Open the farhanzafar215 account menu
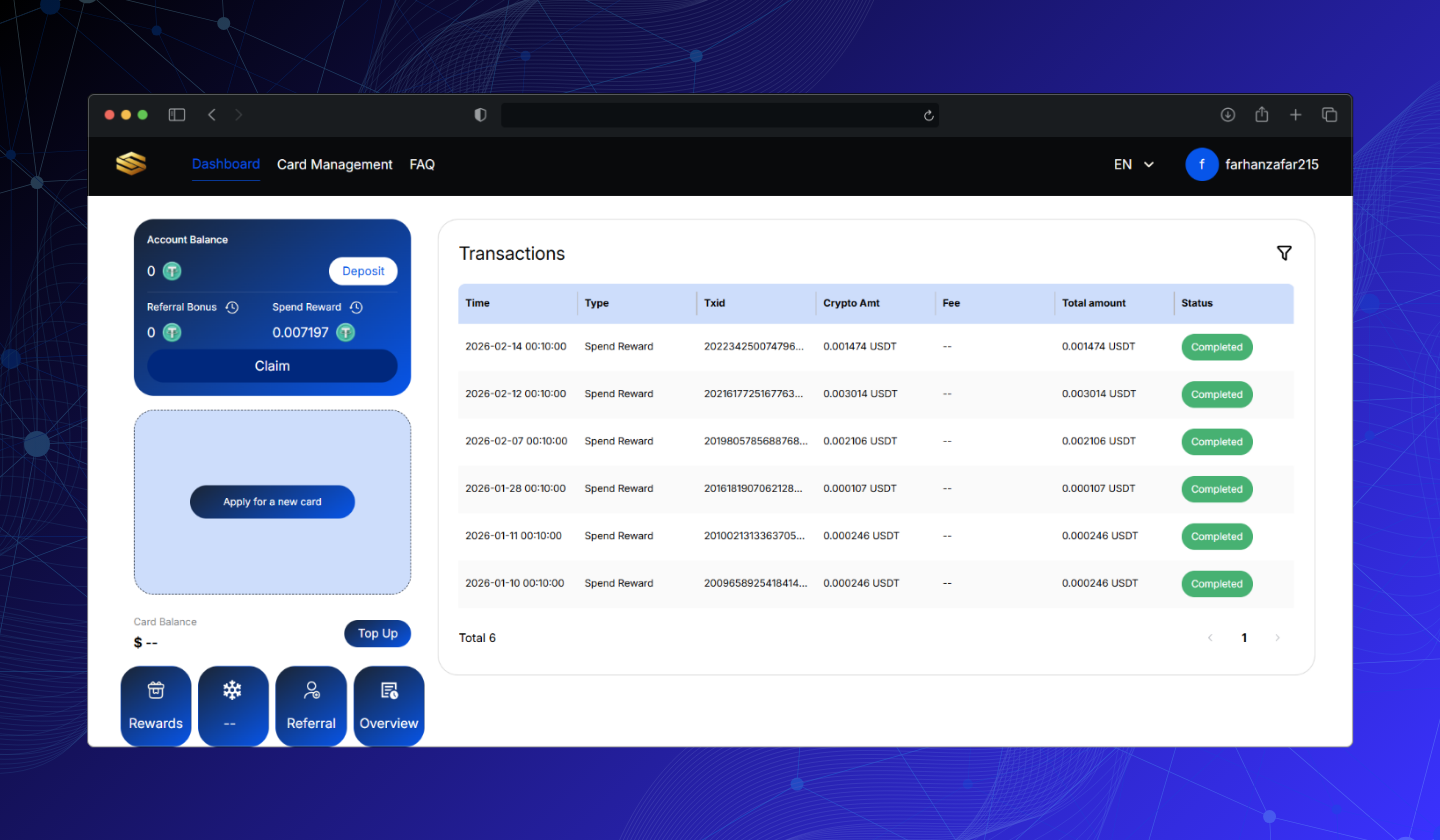 pyautogui.click(x=1252, y=165)
